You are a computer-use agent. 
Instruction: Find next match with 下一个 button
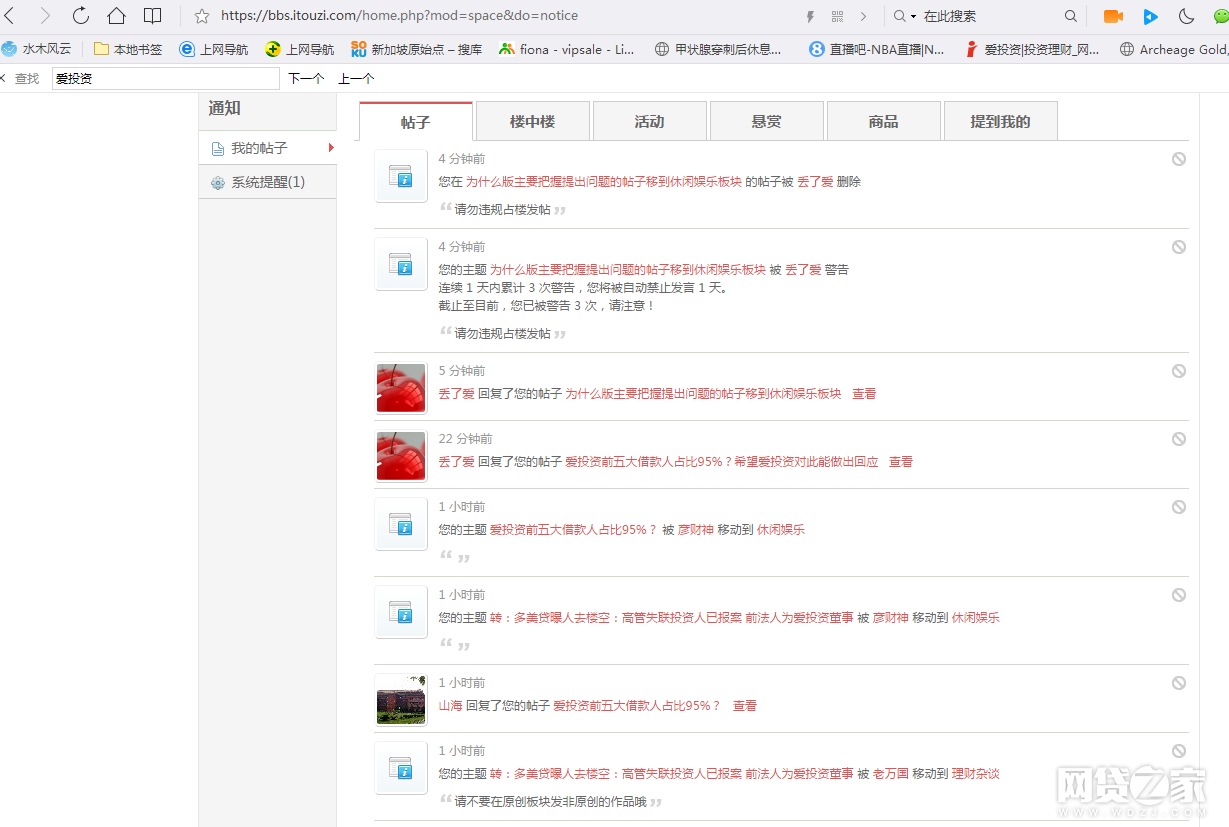[x=306, y=79]
